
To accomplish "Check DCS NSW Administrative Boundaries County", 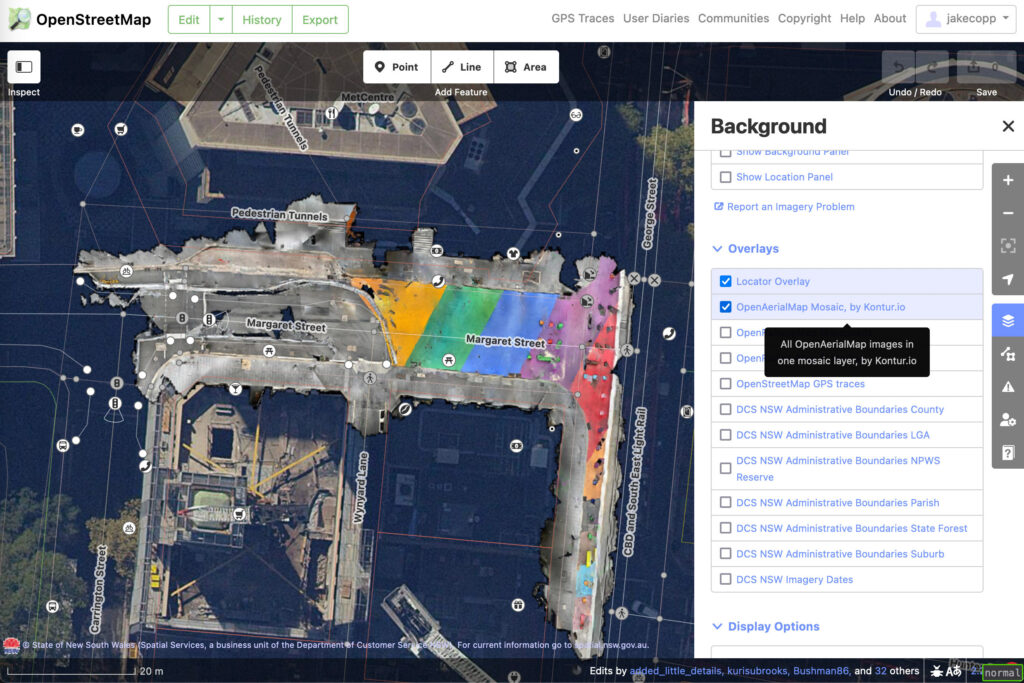I will tap(725, 409).
